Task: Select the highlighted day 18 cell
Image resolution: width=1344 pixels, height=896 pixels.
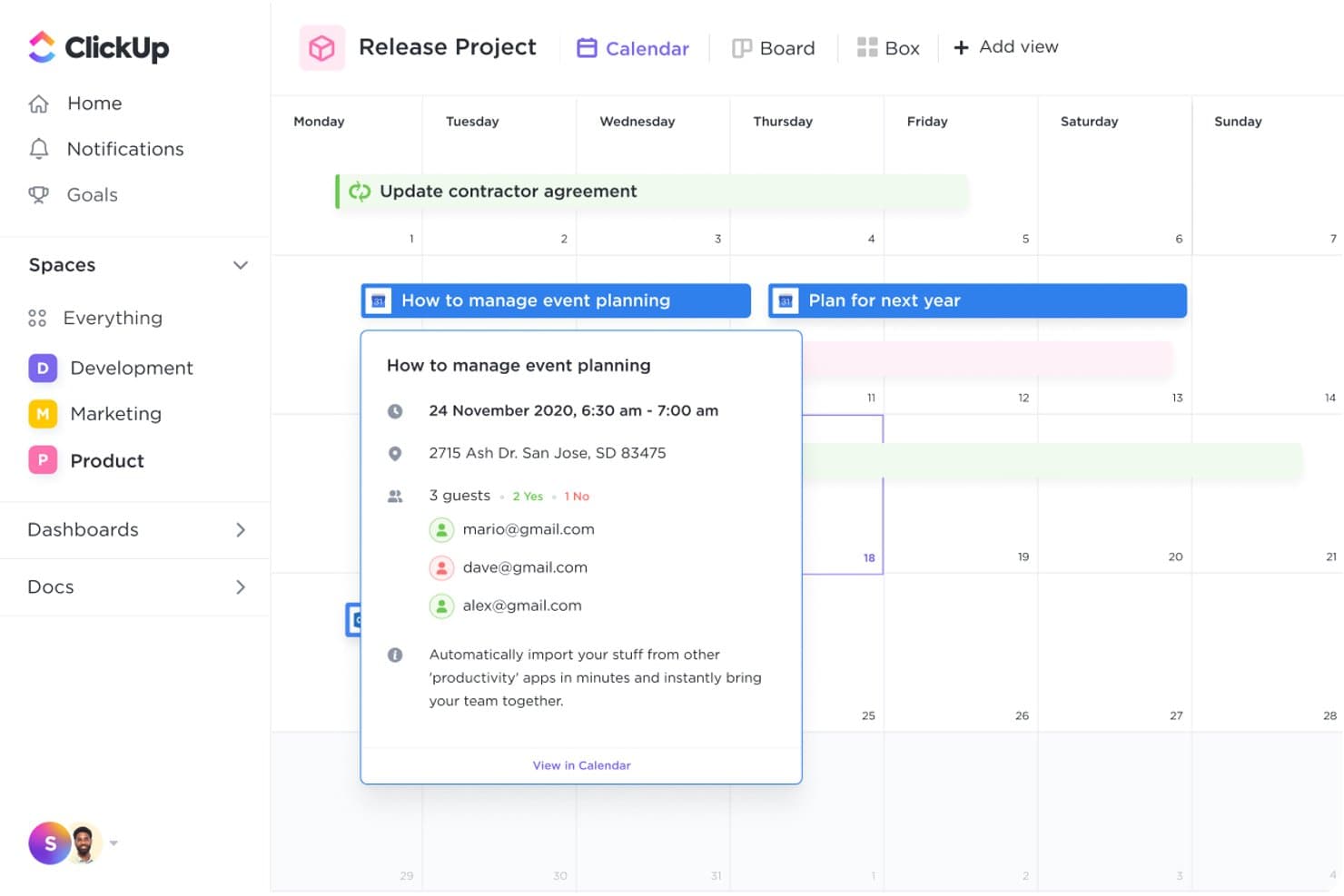Action: click(843, 495)
